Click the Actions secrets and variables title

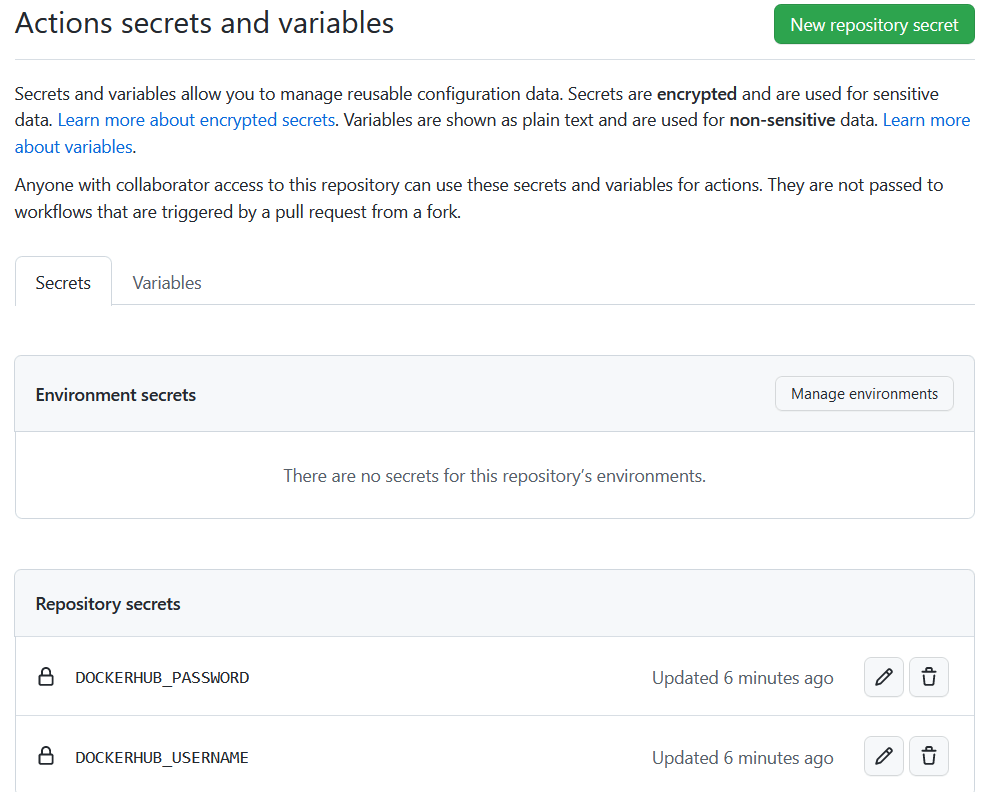[x=205, y=23]
